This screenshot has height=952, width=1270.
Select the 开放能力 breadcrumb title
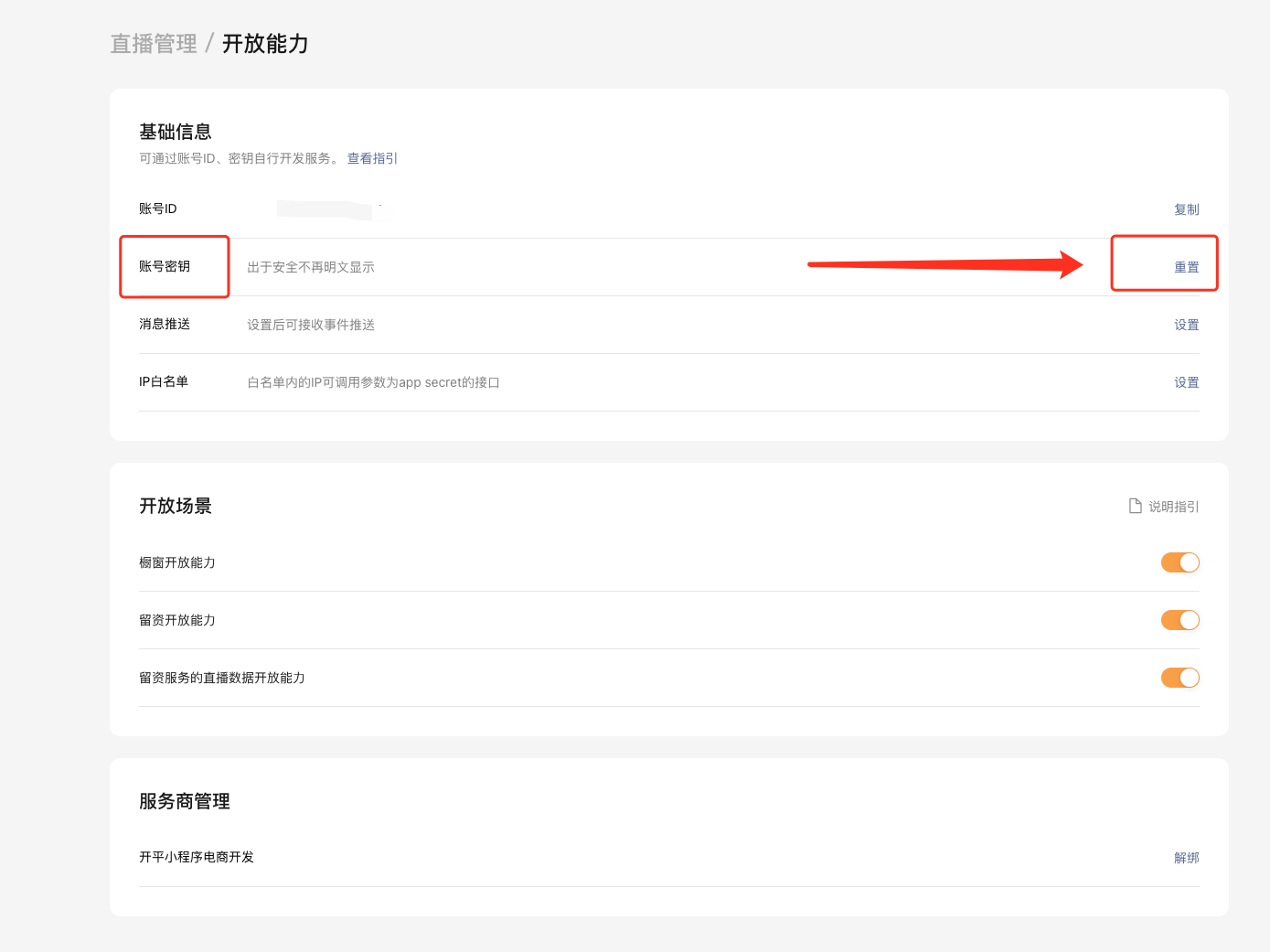(265, 44)
